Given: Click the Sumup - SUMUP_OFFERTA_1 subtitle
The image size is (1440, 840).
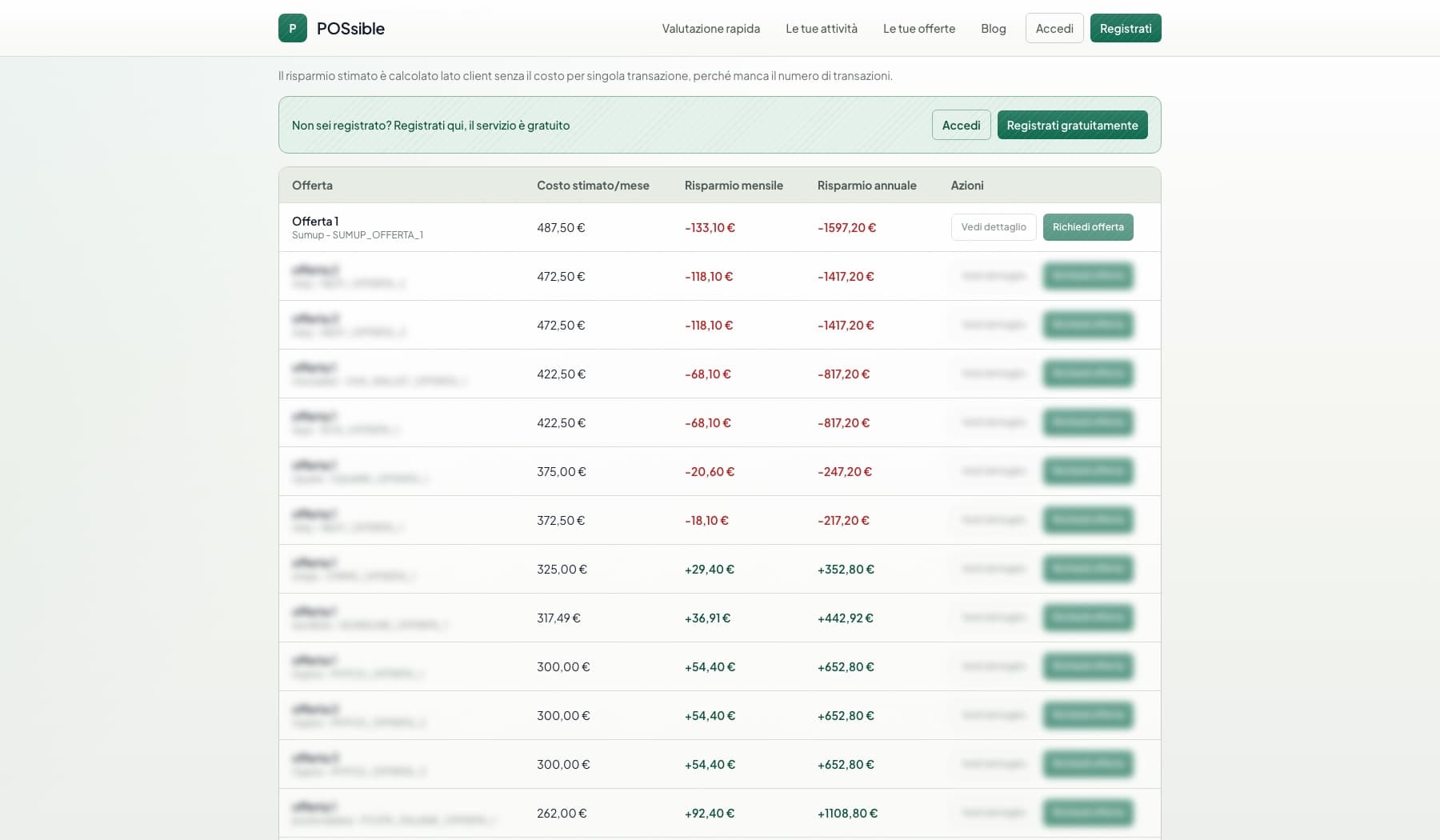Looking at the screenshot, I should point(358,235).
